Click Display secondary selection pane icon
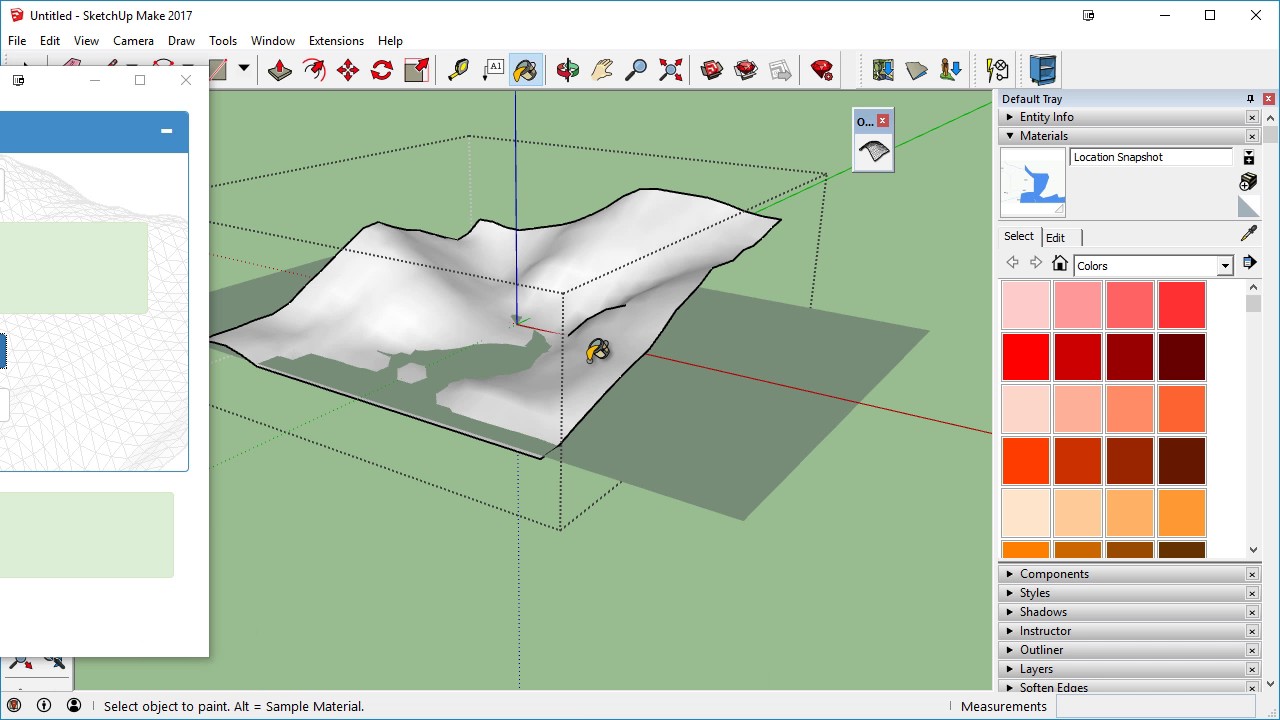1280x720 pixels. (x=1248, y=157)
